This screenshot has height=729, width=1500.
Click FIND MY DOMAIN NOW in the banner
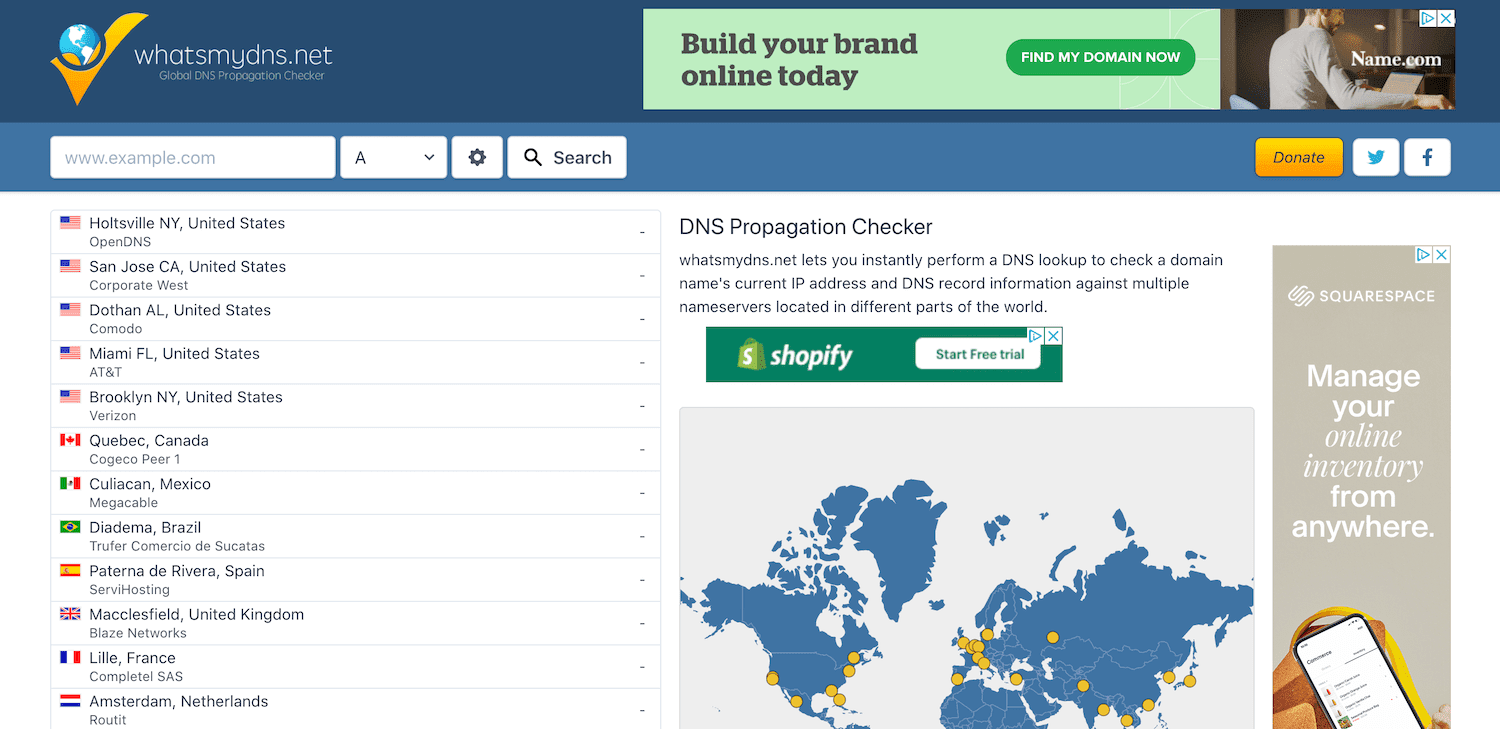pyautogui.click(x=1100, y=57)
